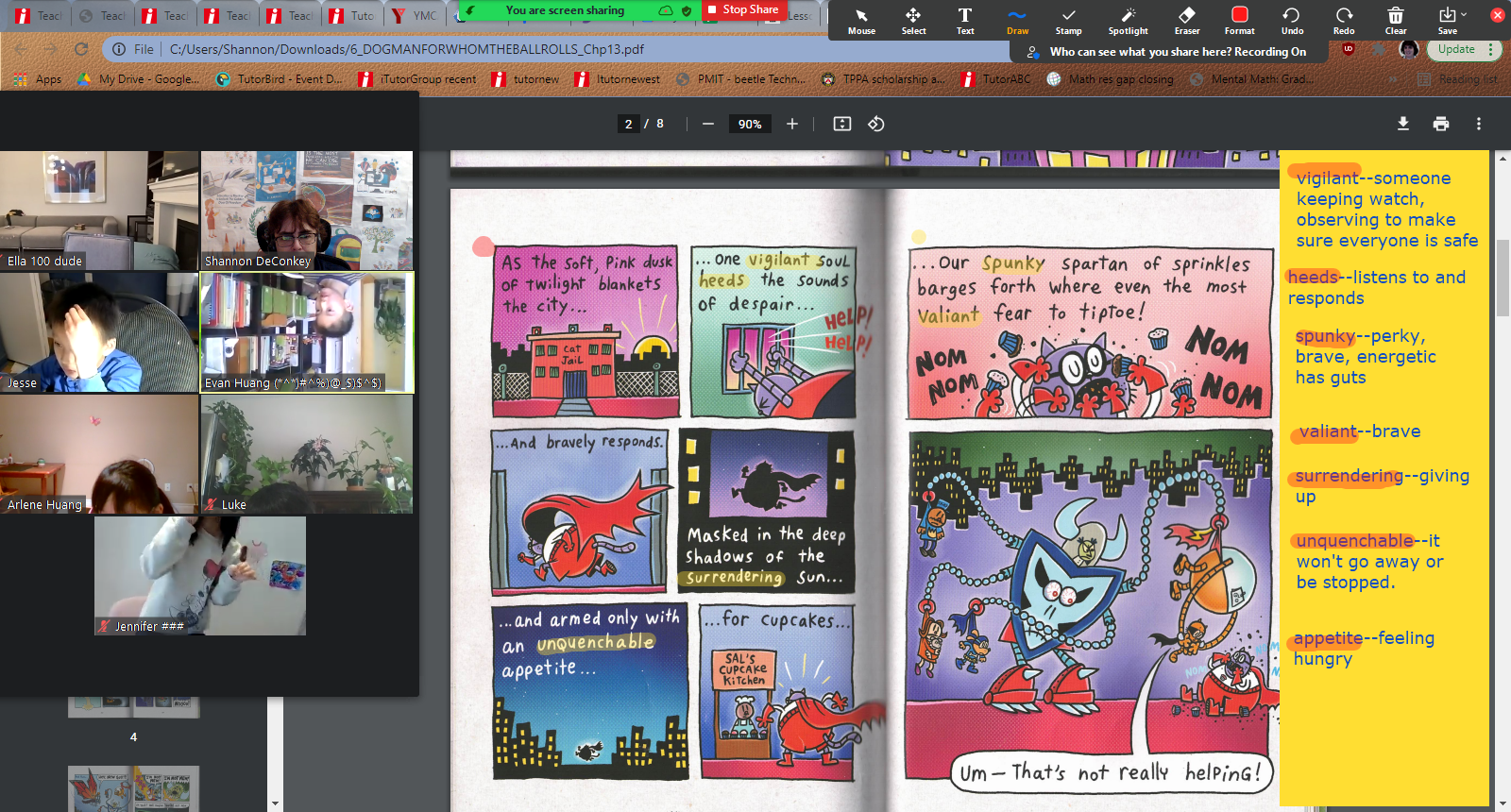Open Chrome menu via three dots
Image resolution: width=1511 pixels, height=812 pixels.
(x=1491, y=49)
